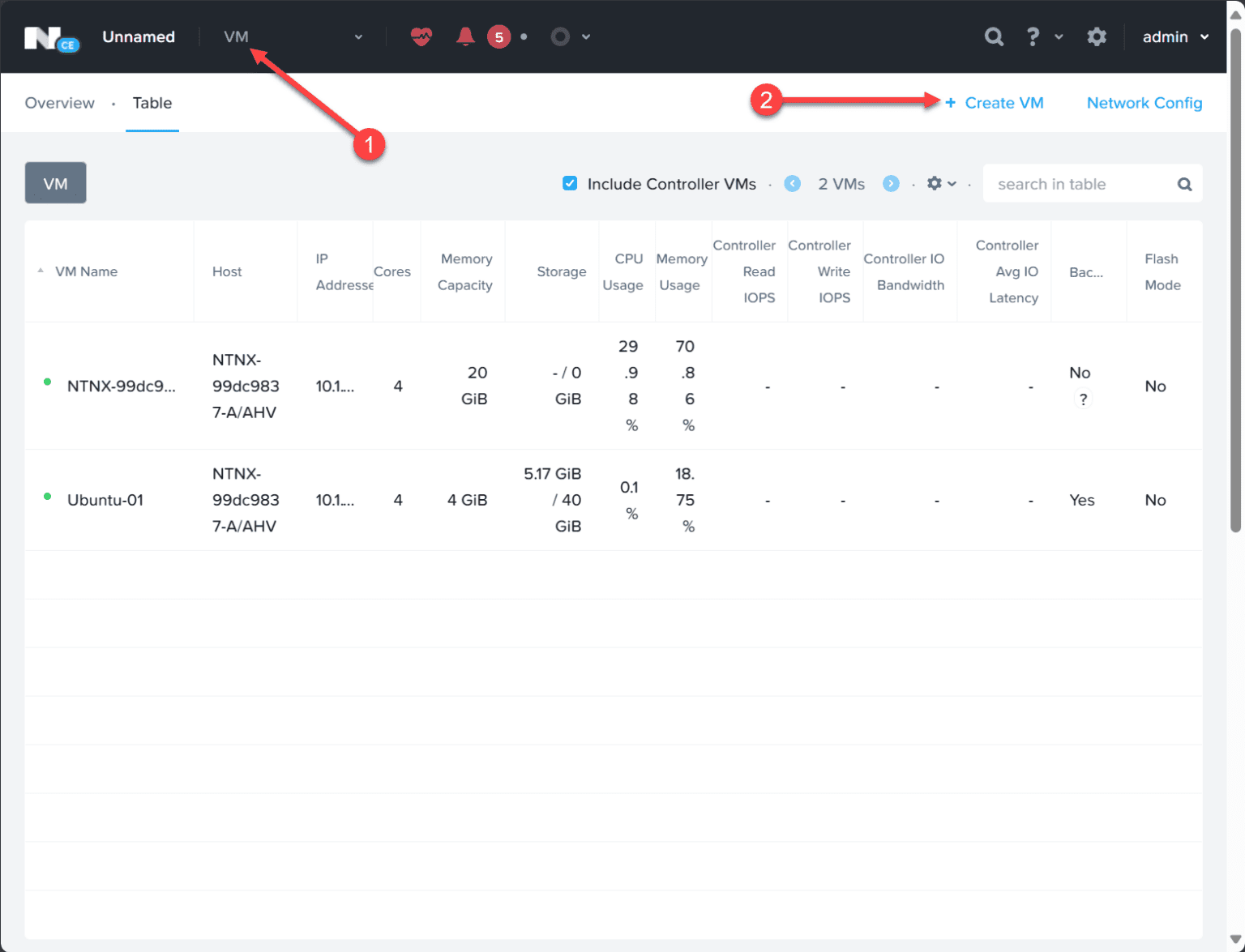The image size is (1245, 952).
Task: Select the Table tab
Action: 152,103
